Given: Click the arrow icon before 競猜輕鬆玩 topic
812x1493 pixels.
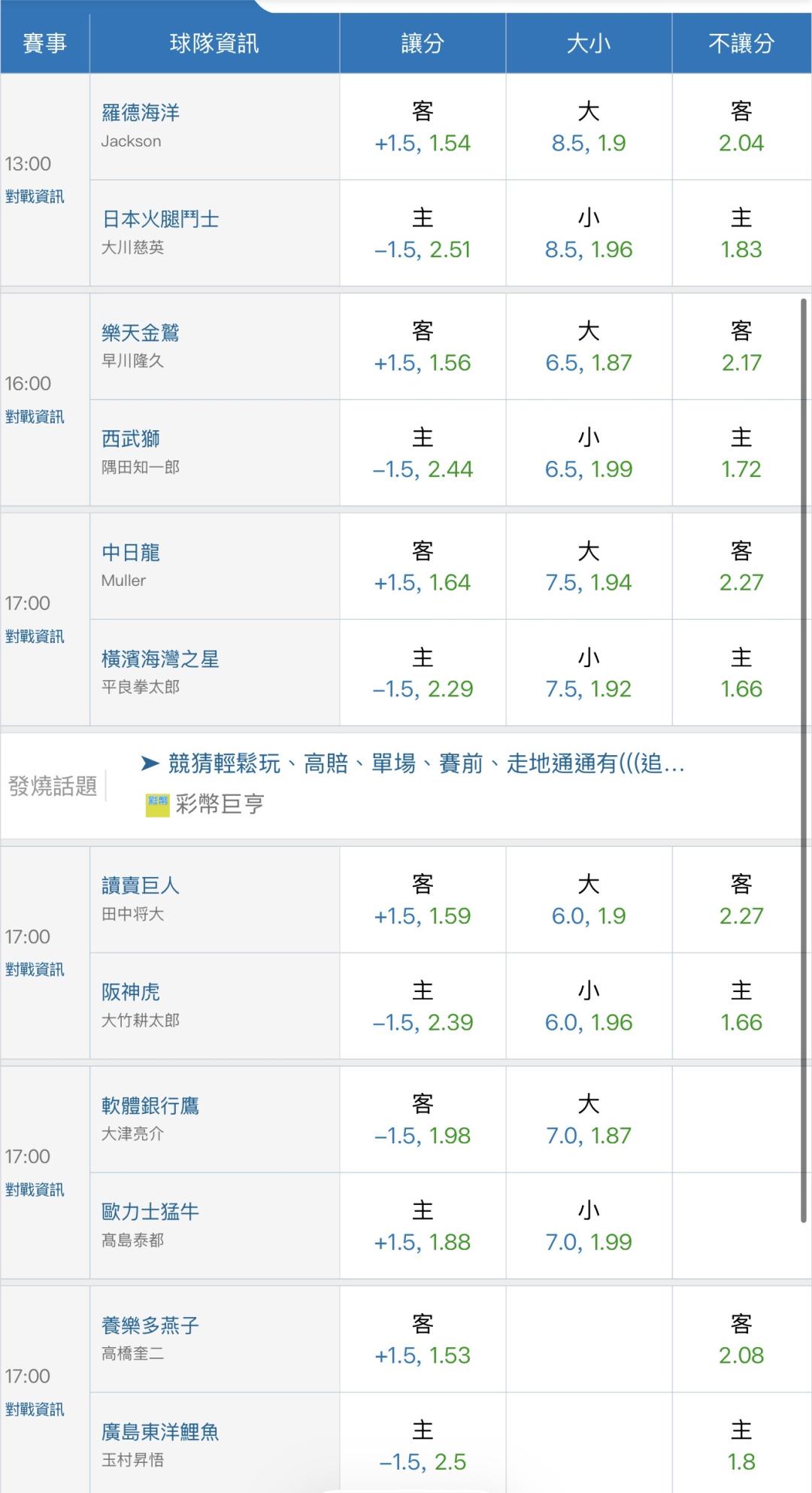Looking at the screenshot, I should tap(150, 764).
